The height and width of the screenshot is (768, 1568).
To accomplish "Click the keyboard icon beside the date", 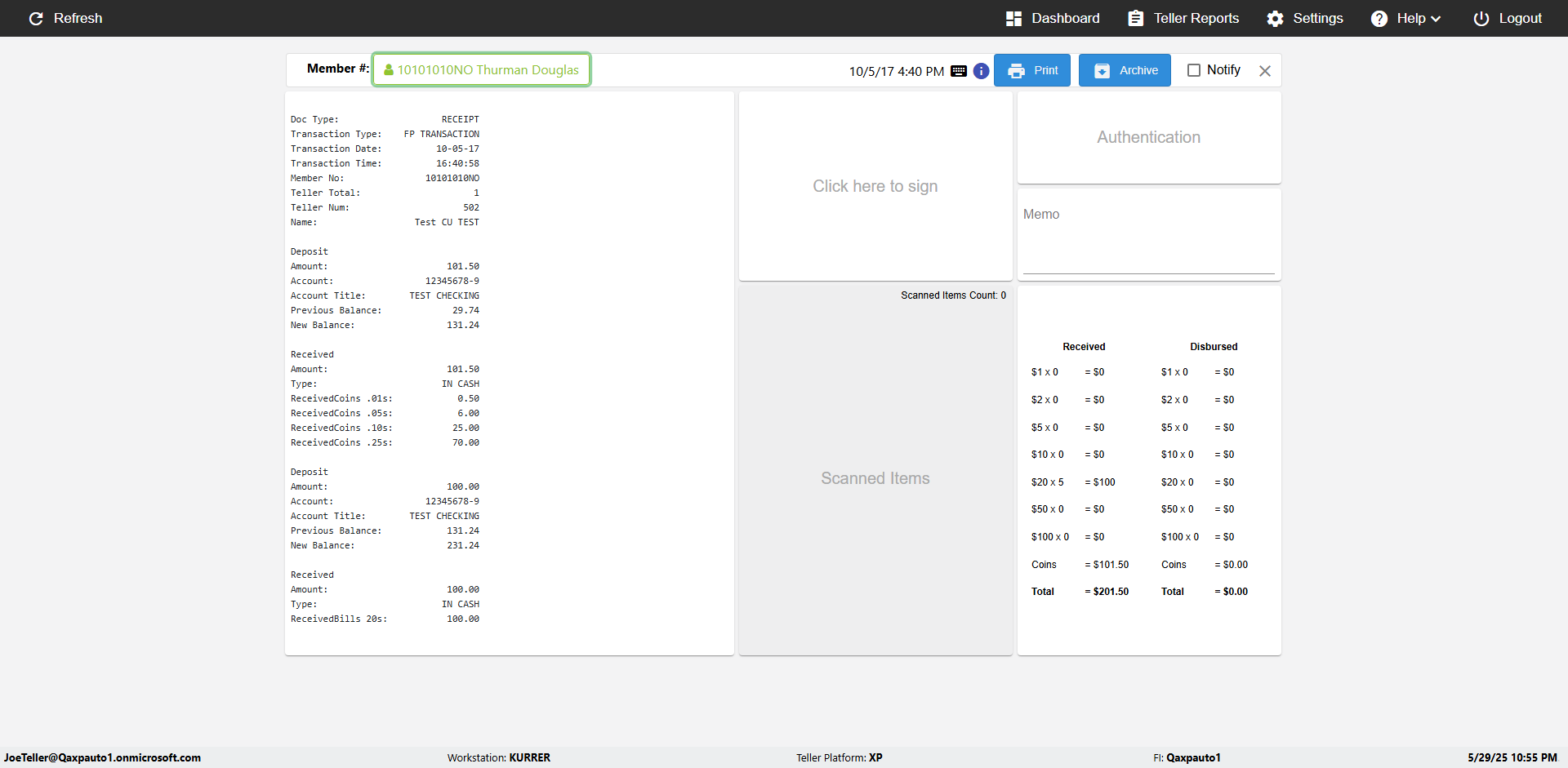I will click(959, 71).
